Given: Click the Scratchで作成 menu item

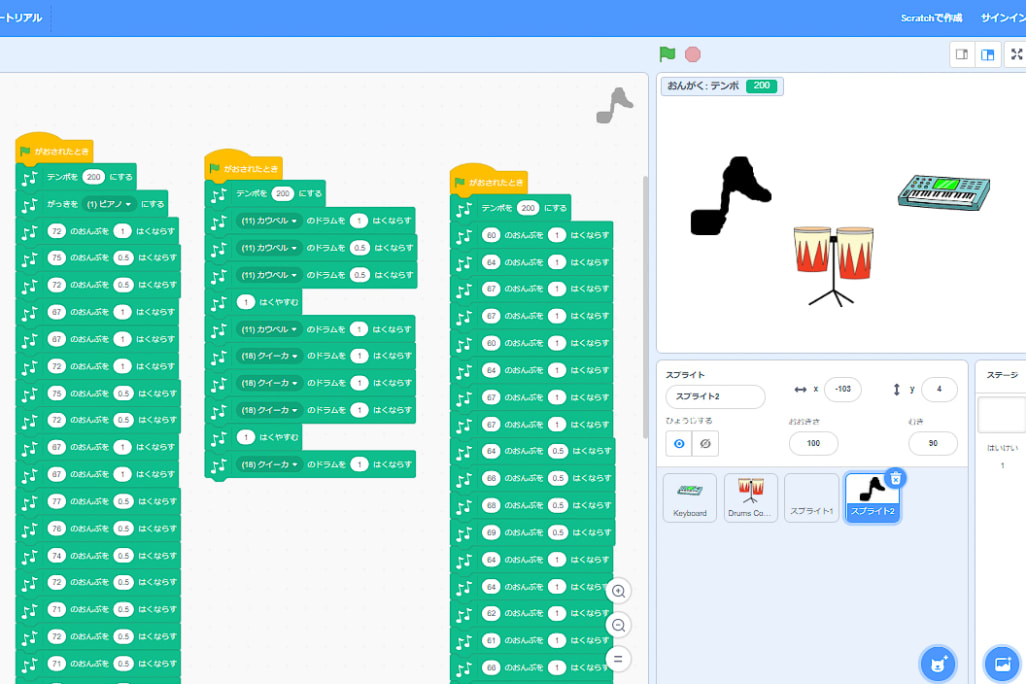Looking at the screenshot, I should pyautogui.click(x=931, y=18).
